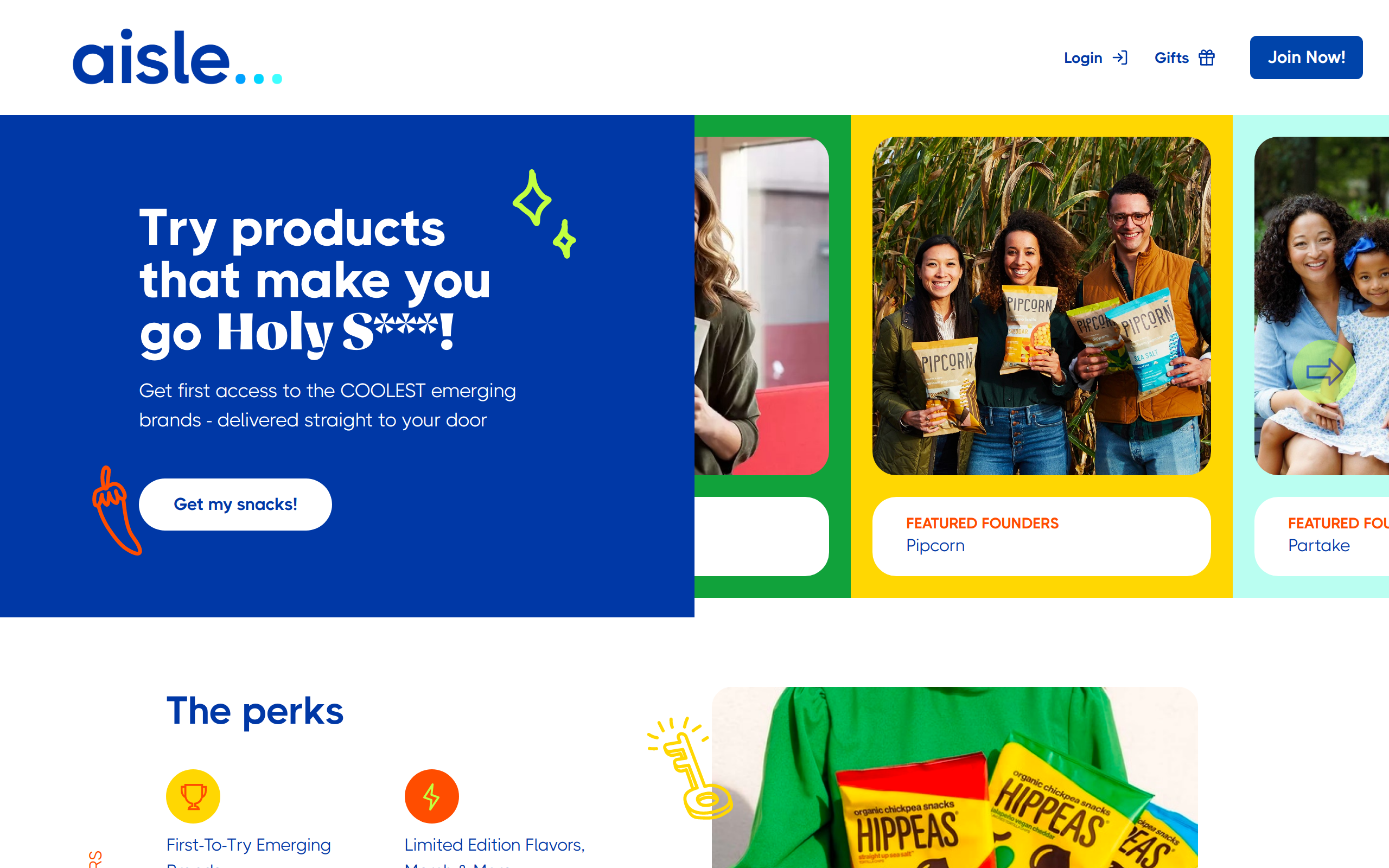
Task: Click the yellow trophy perk icon
Action: pyautogui.click(x=193, y=796)
